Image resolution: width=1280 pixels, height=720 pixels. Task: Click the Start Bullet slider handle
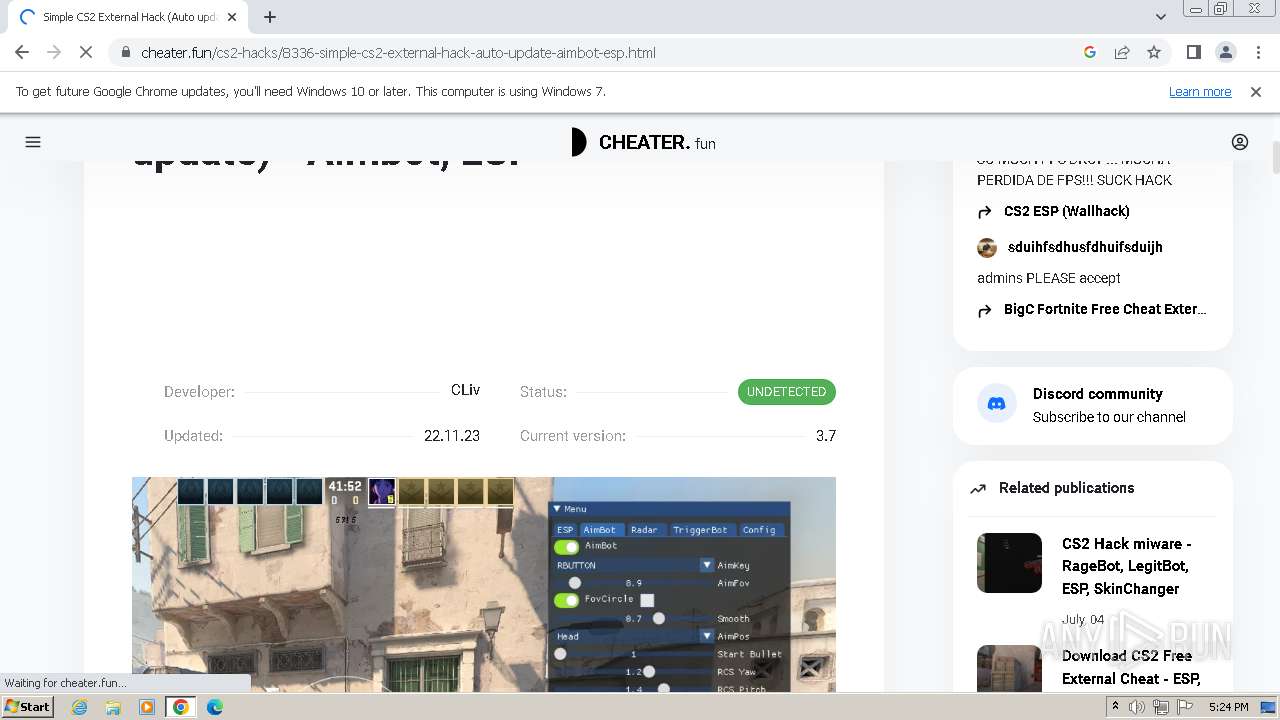pos(560,654)
